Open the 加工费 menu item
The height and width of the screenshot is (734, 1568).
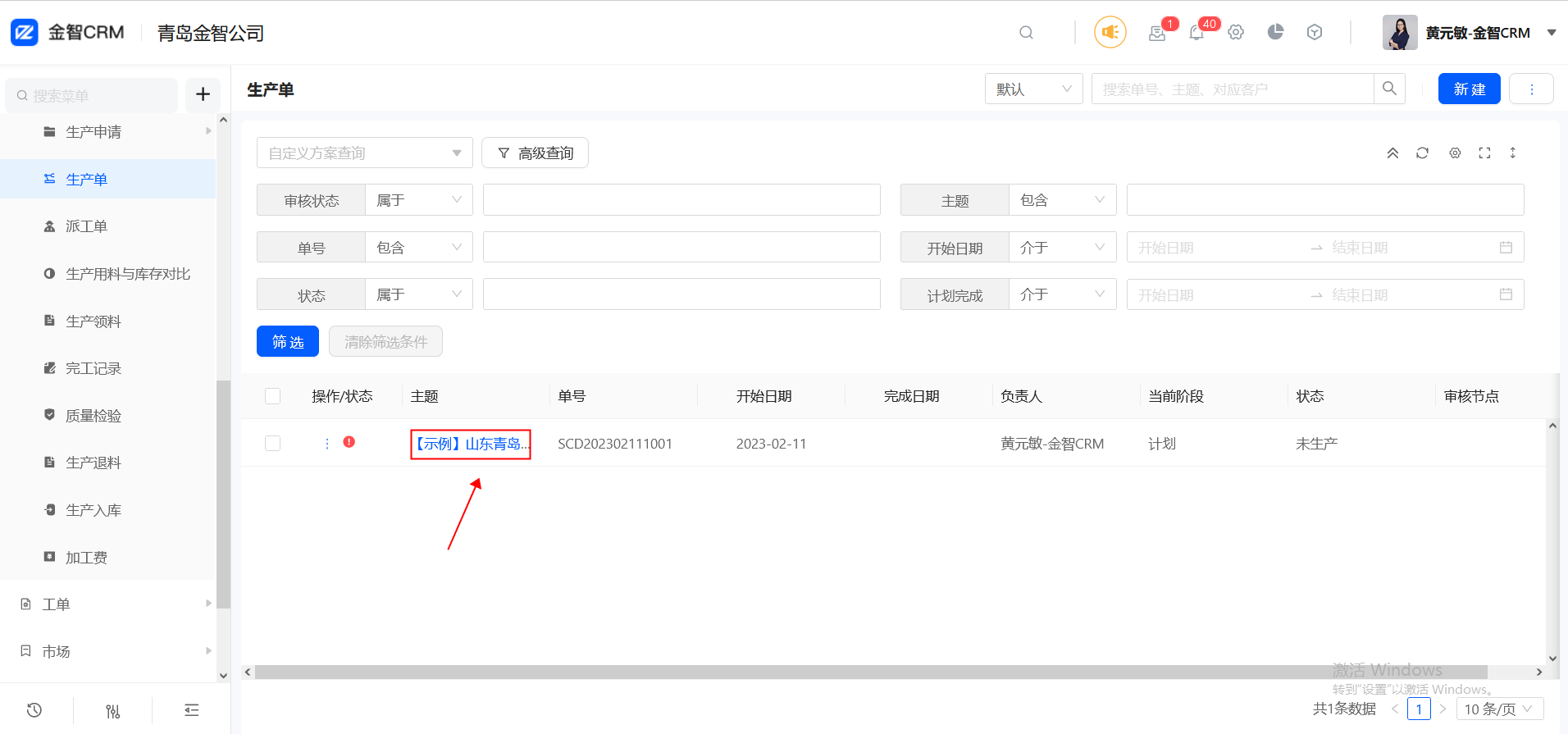(108, 558)
